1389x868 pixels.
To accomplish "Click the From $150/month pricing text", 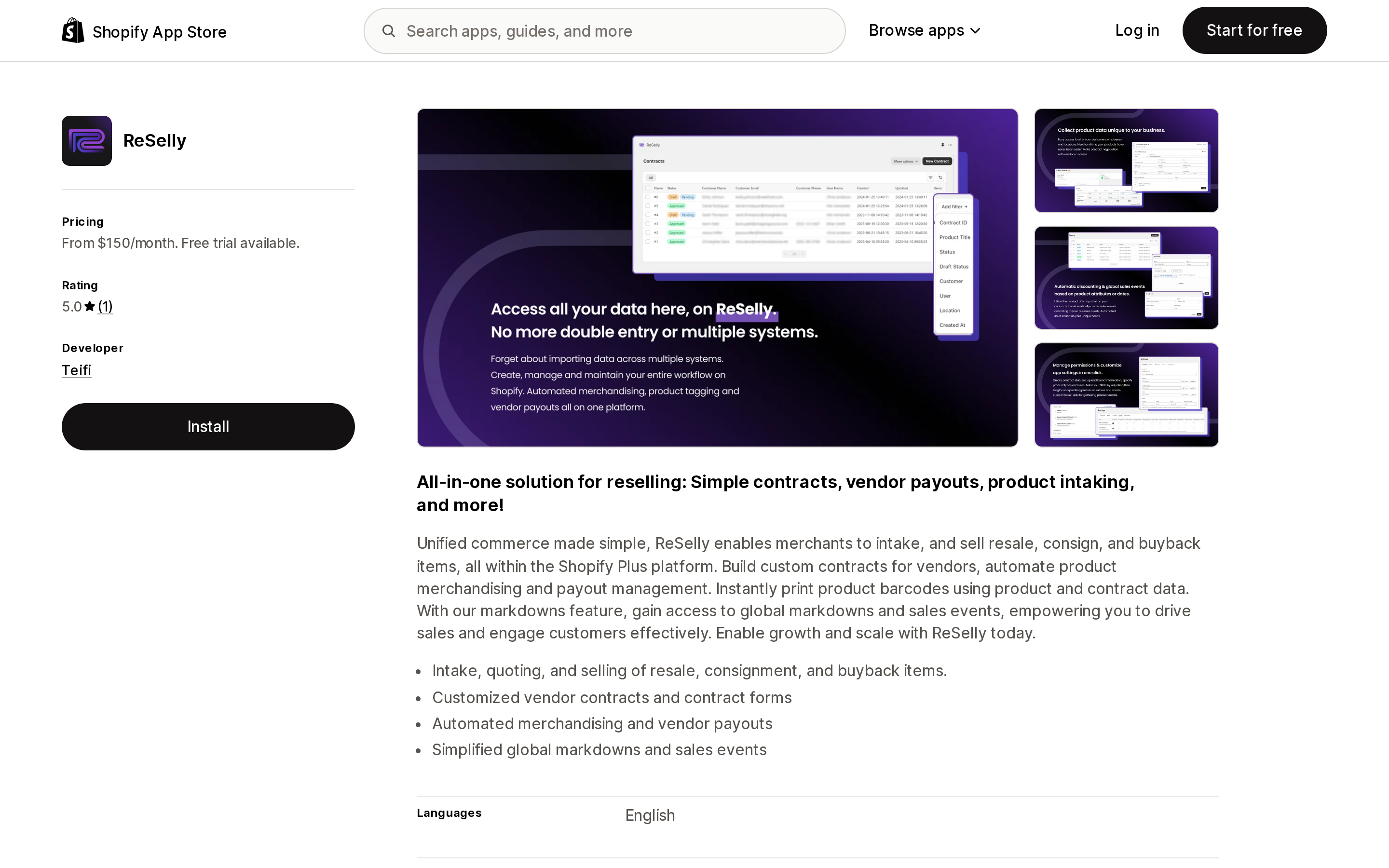I will pyautogui.click(x=181, y=244).
